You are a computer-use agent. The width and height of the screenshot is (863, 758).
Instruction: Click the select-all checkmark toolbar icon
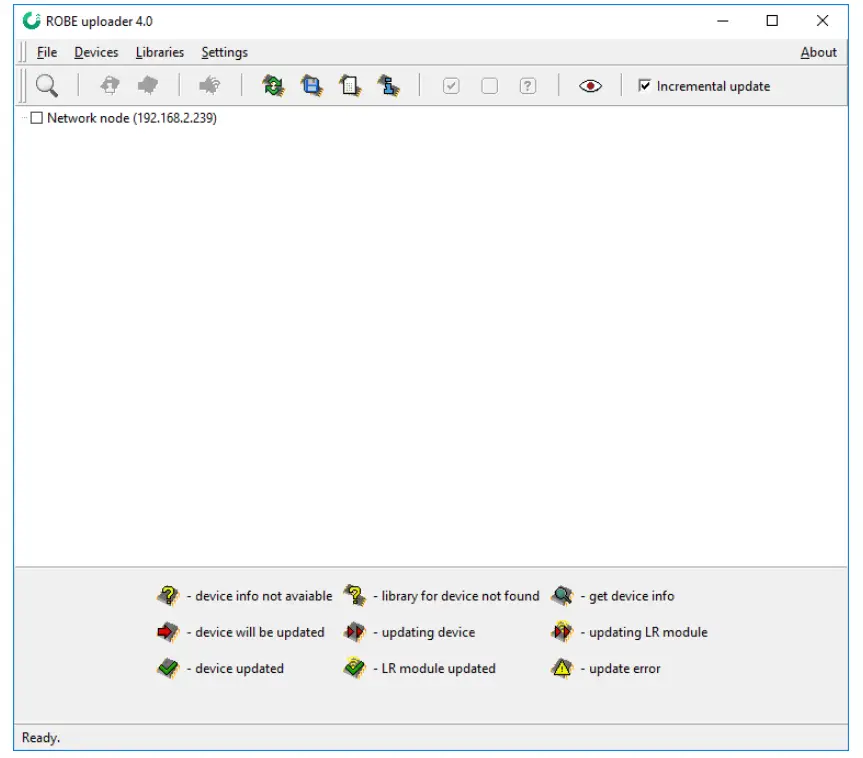click(x=451, y=86)
